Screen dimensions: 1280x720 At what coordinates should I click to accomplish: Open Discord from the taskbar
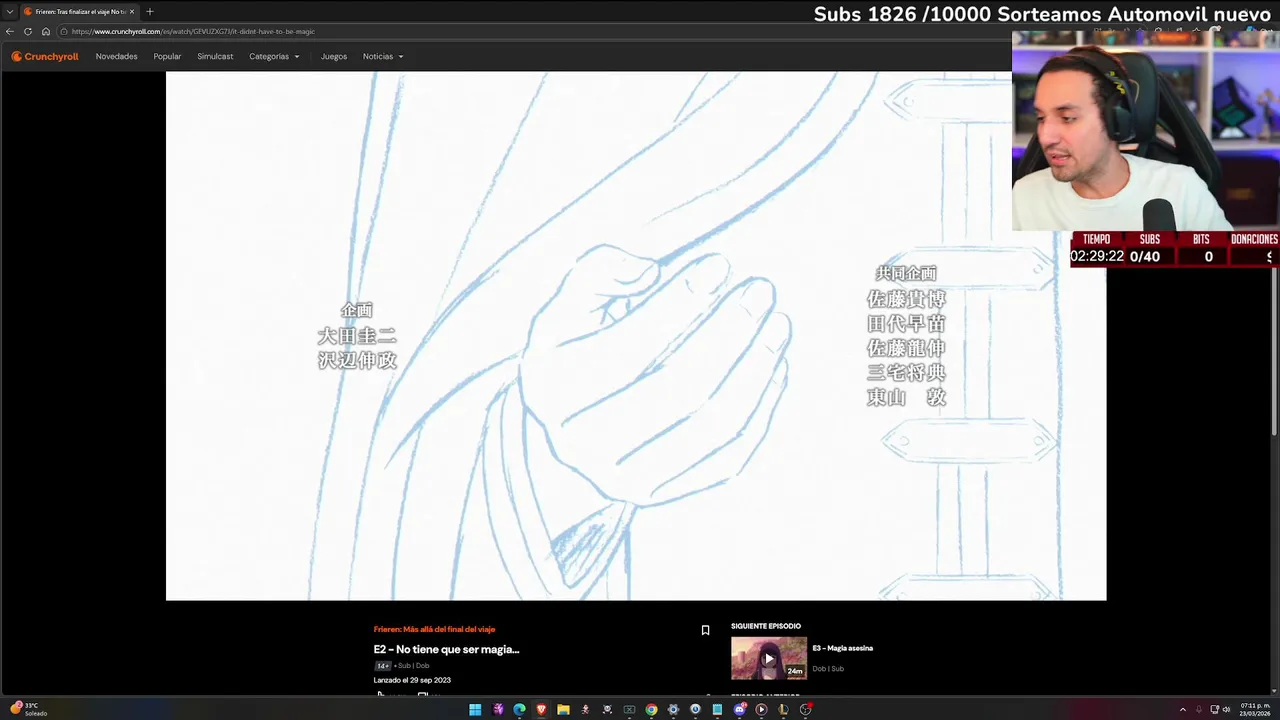(740, 710)
